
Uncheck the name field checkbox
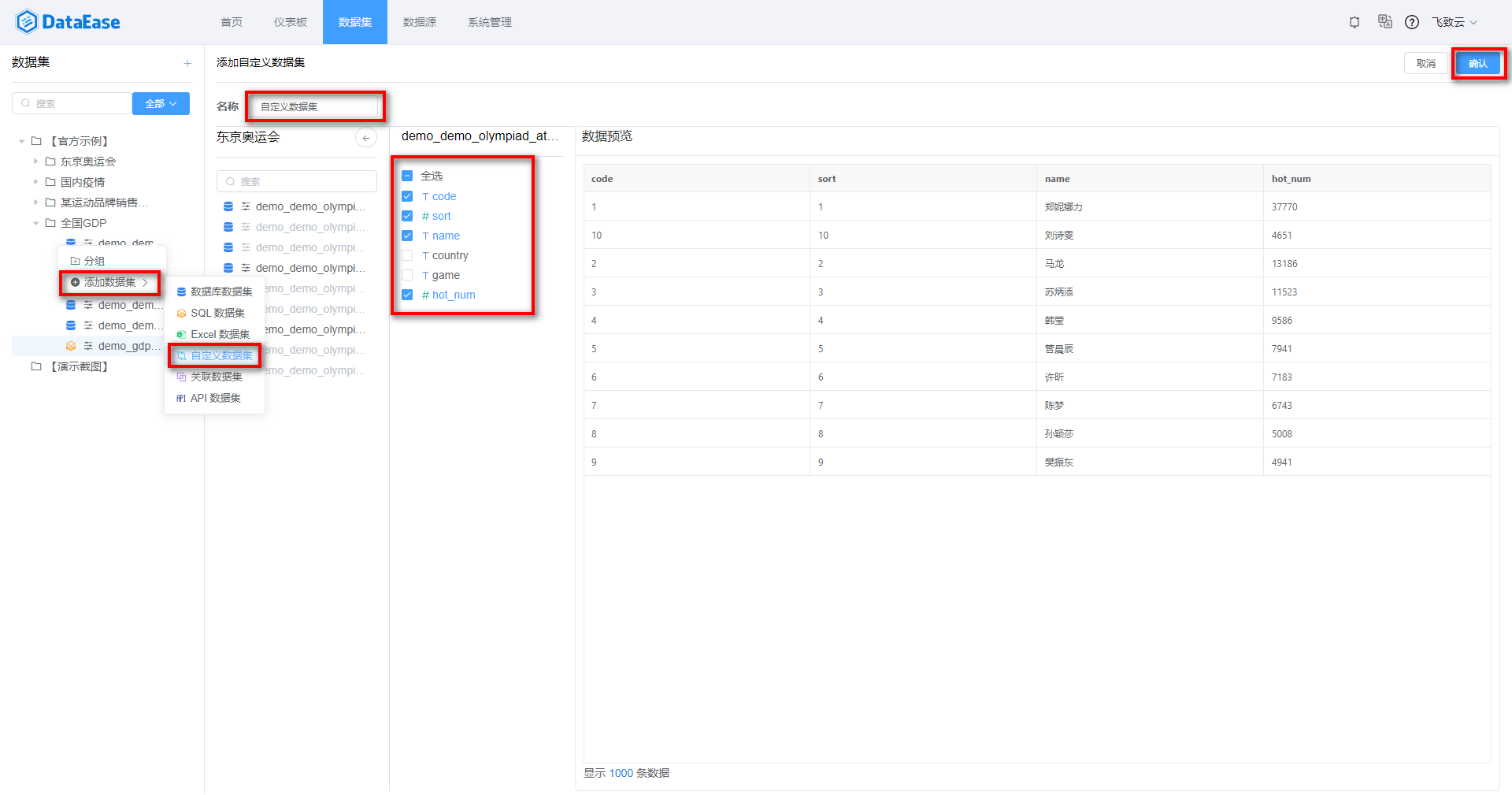tap(407, 236)
